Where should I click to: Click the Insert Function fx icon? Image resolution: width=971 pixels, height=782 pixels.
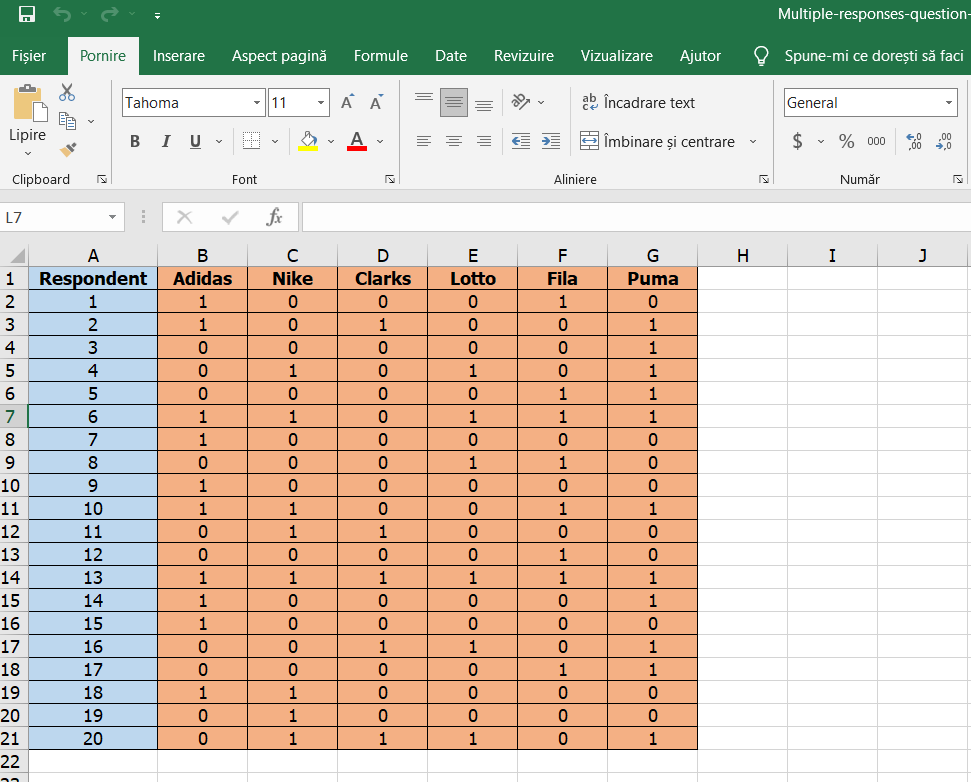(x=274, y=217)
